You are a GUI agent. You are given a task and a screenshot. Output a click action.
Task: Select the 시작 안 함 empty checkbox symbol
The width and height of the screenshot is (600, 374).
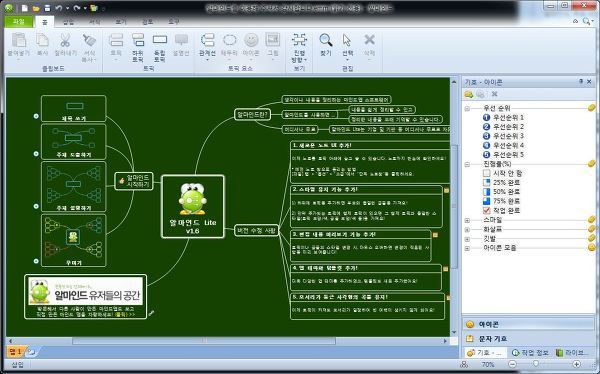486,173
